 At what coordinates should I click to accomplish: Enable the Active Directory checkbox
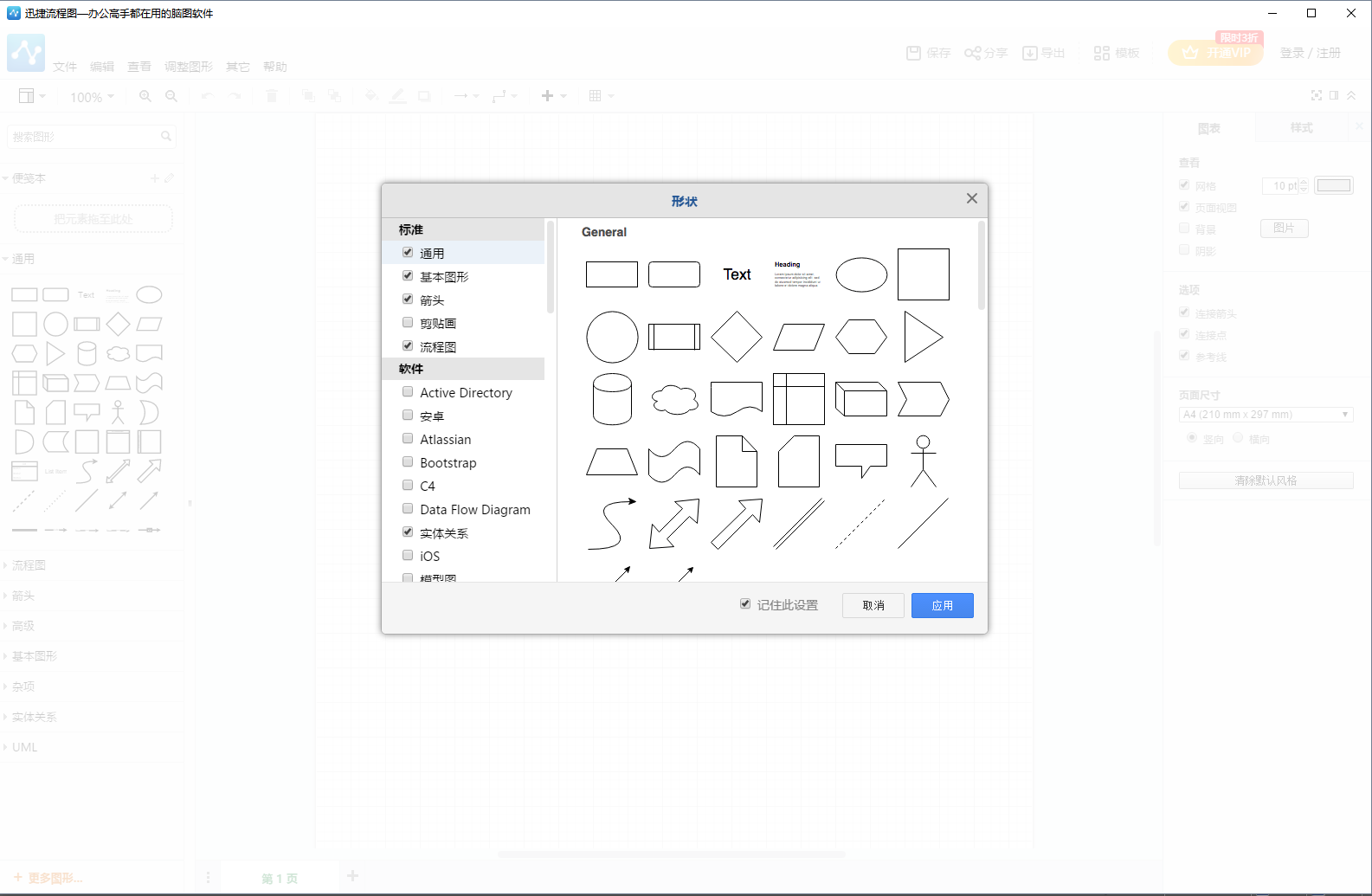pos(408,392)
